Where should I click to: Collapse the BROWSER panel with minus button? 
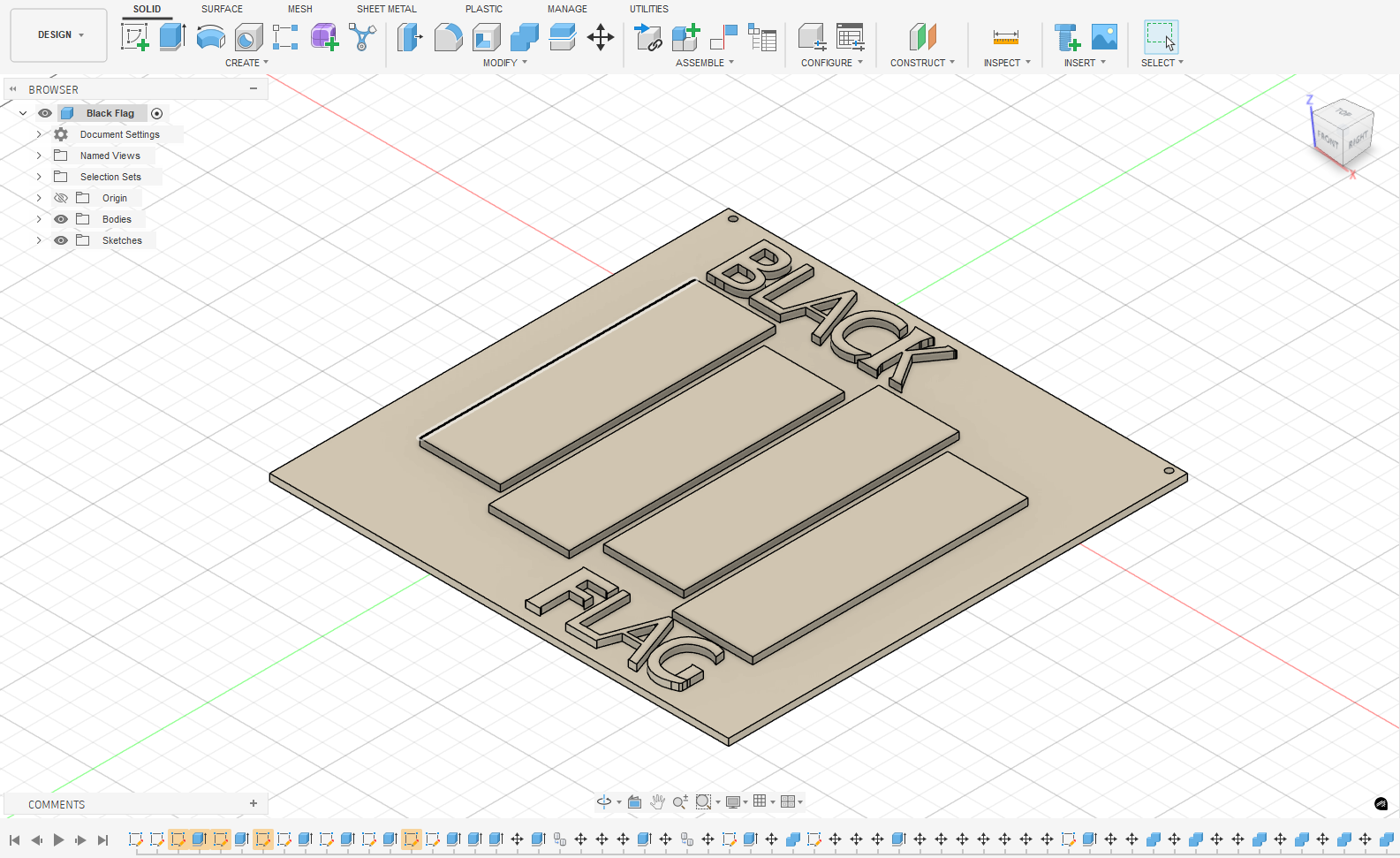tap(254, 88)
